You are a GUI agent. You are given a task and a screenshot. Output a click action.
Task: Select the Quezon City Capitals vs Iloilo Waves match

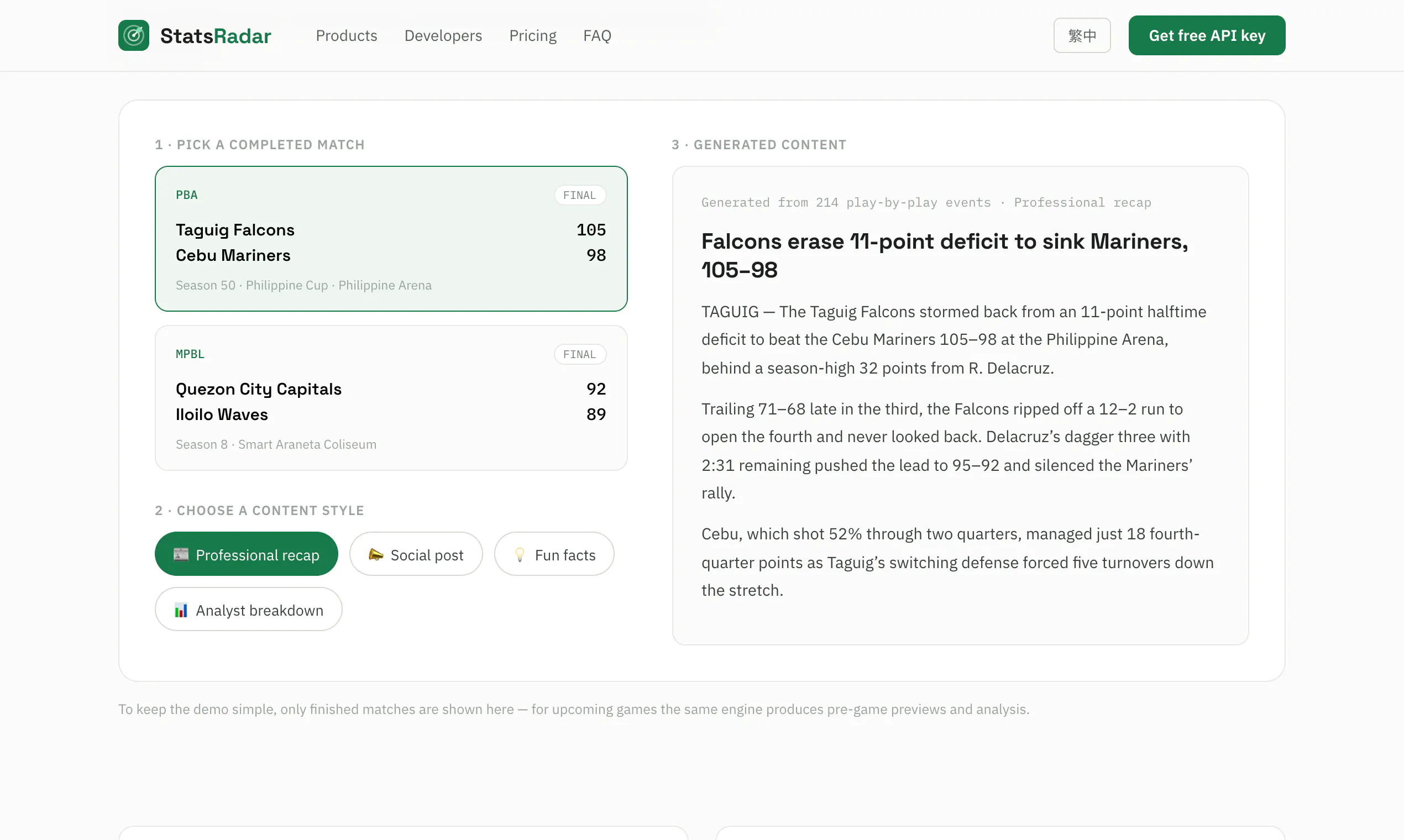(x=391, y=398)
